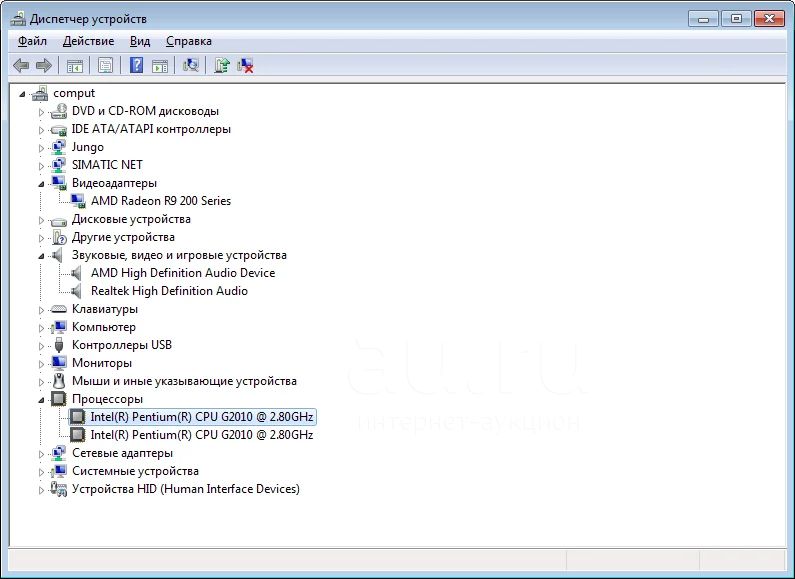Select AMD Radeon R9 200 Series text
Viewport: 795px width, 579px height.
tap(161, 201)
